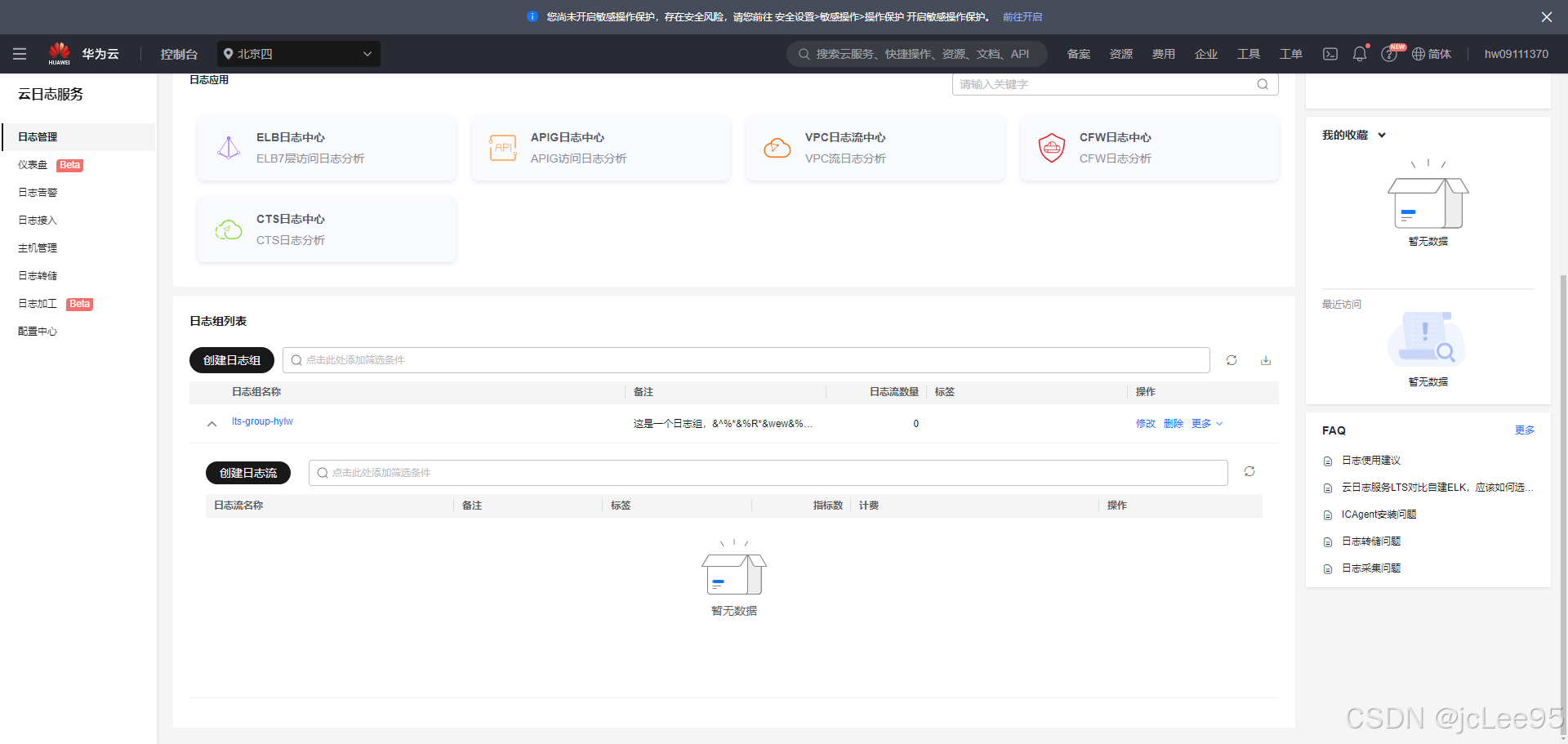Click the VPC flow log center icon
1568x744 pixels.
point(777,148)
